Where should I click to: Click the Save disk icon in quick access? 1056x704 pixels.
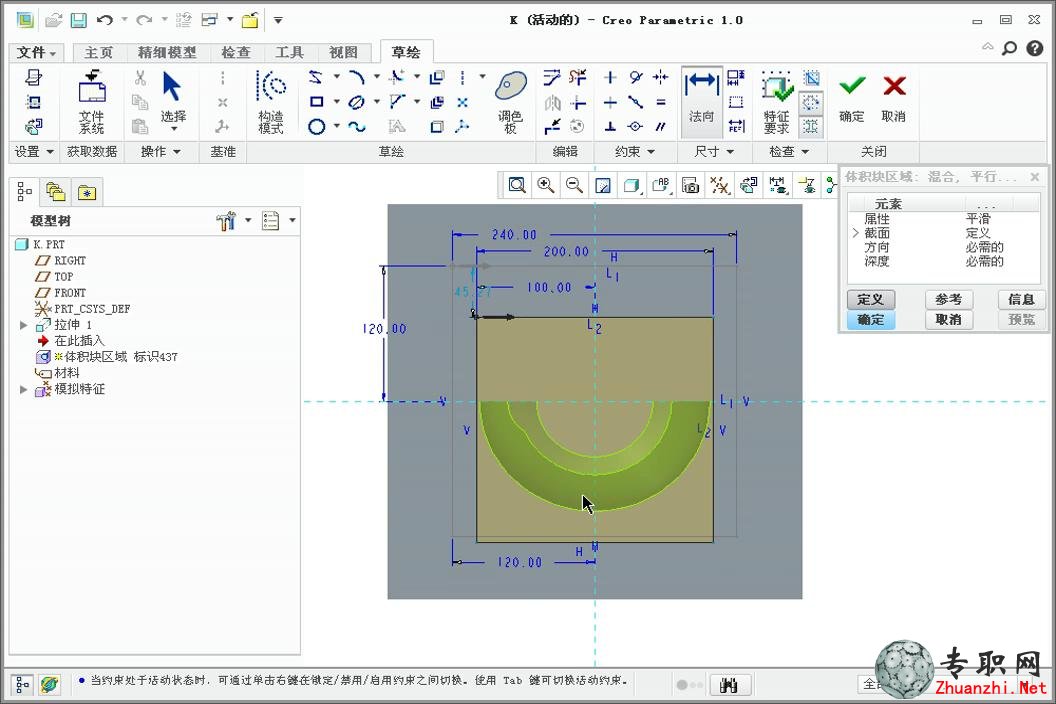click(79, 20)
